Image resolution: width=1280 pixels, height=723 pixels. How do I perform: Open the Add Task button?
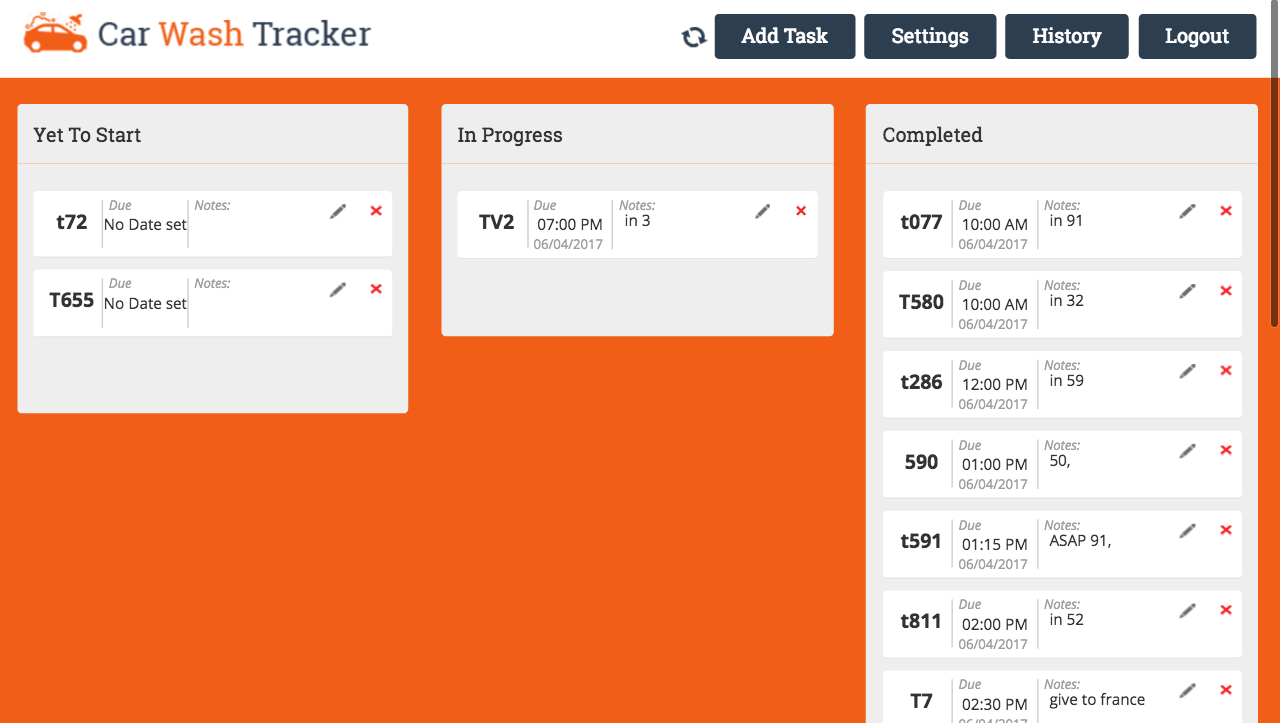click(x=784, y=36)
